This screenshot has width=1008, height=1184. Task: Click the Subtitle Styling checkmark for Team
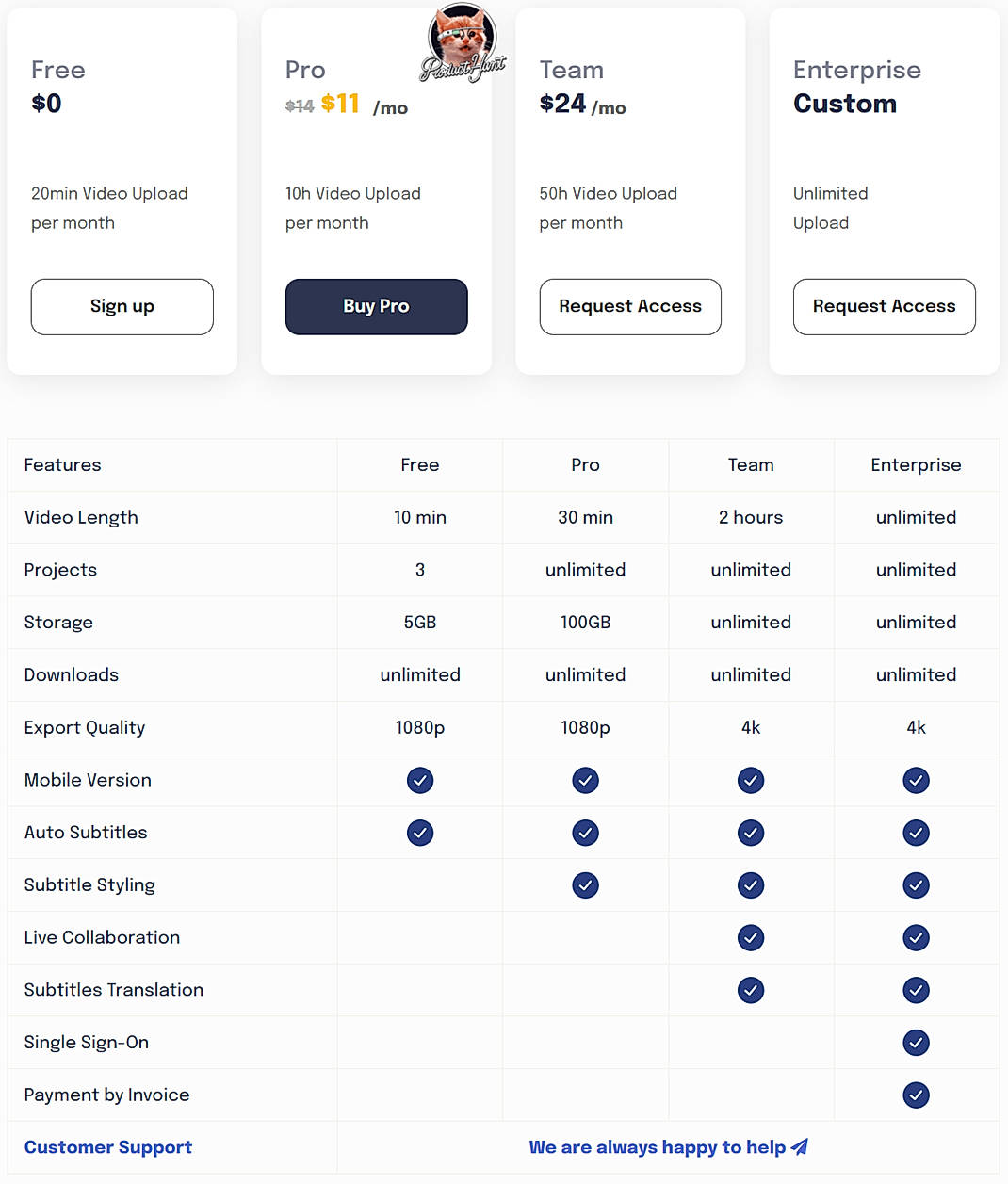click(751, 885)
